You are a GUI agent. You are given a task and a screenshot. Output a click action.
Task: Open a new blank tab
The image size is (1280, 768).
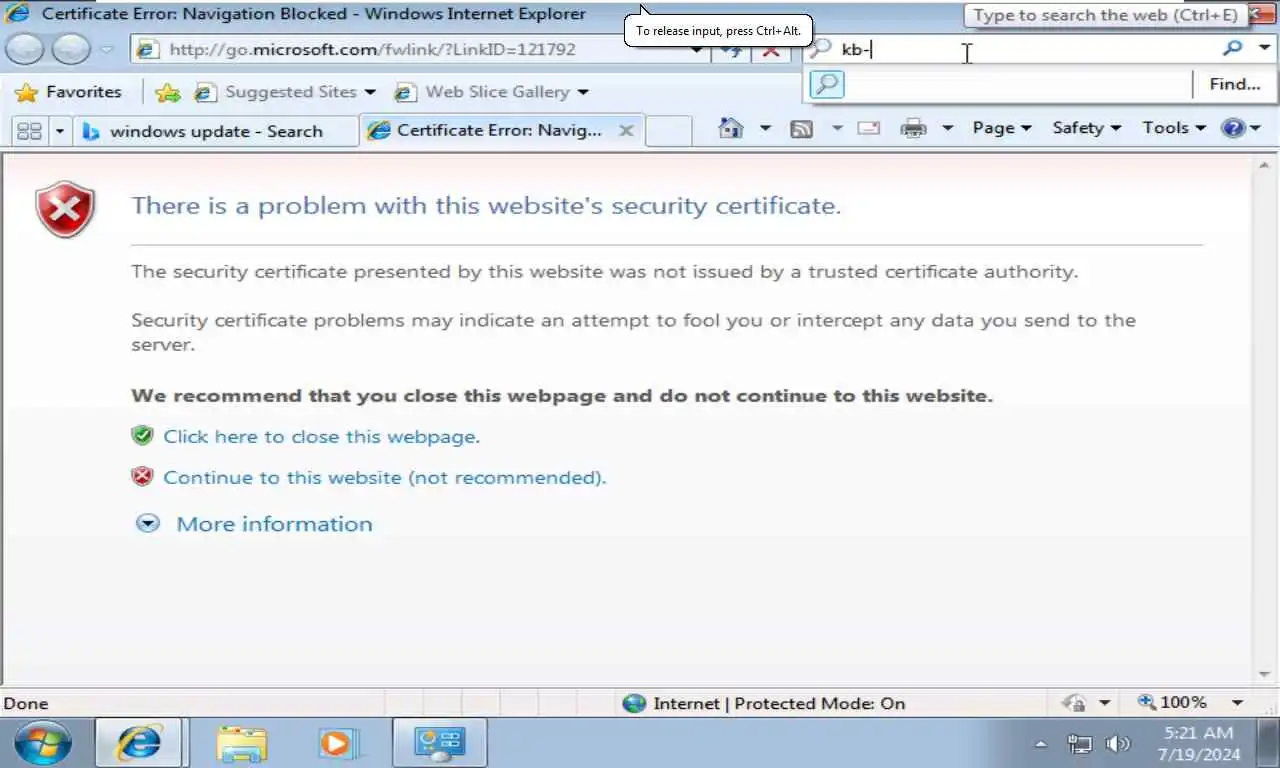point(669,131)
